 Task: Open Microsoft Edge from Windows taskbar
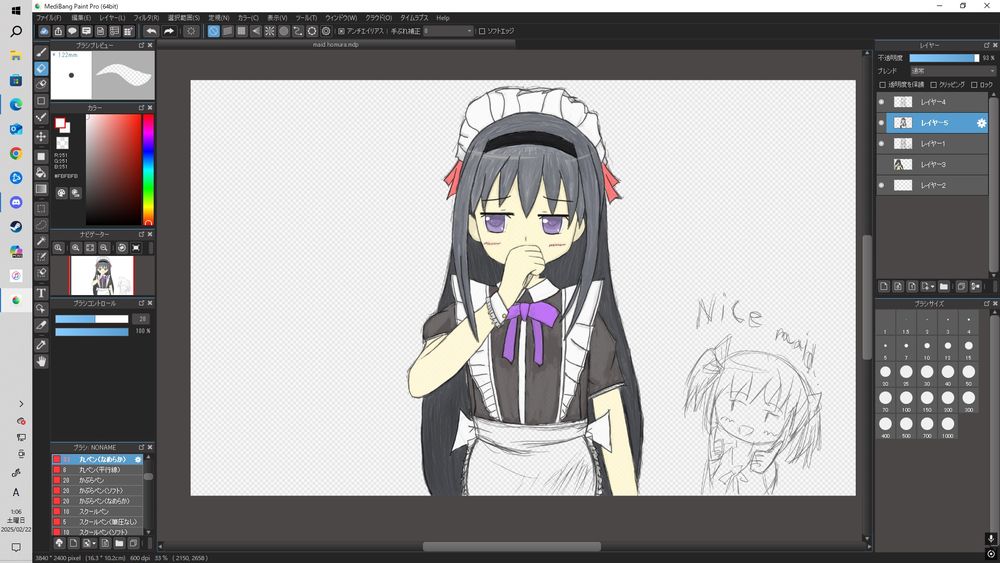click(x=16, y=104)
